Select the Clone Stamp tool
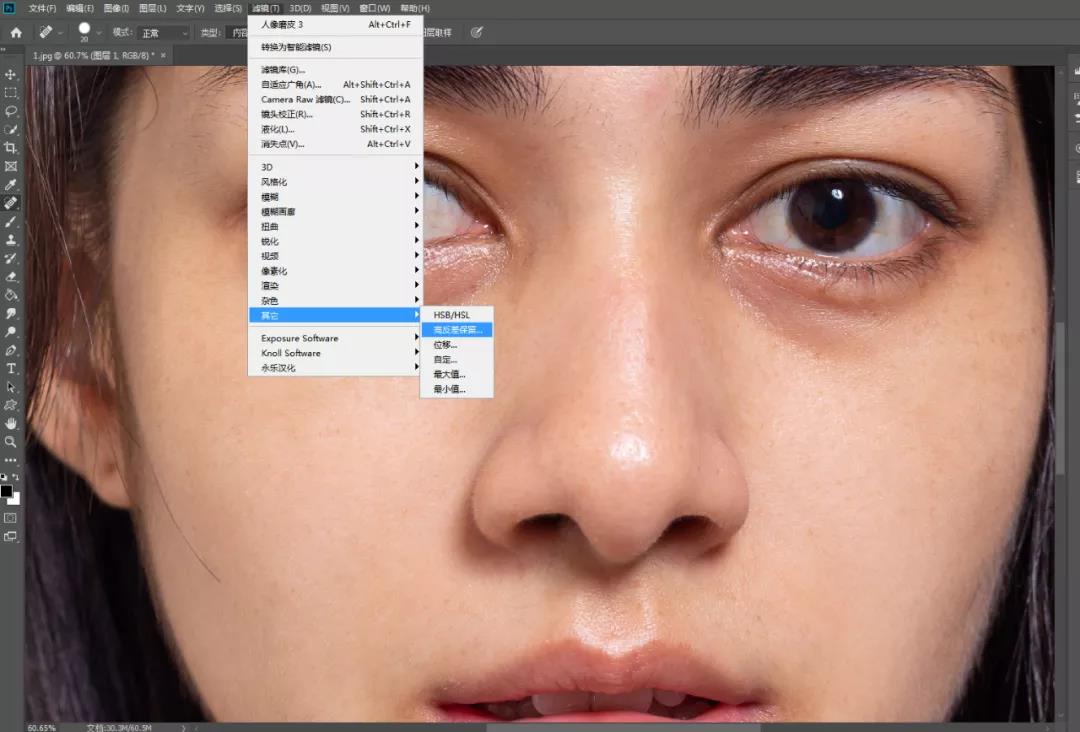This screenshot has width=1080, height=732. click(11, 240)
